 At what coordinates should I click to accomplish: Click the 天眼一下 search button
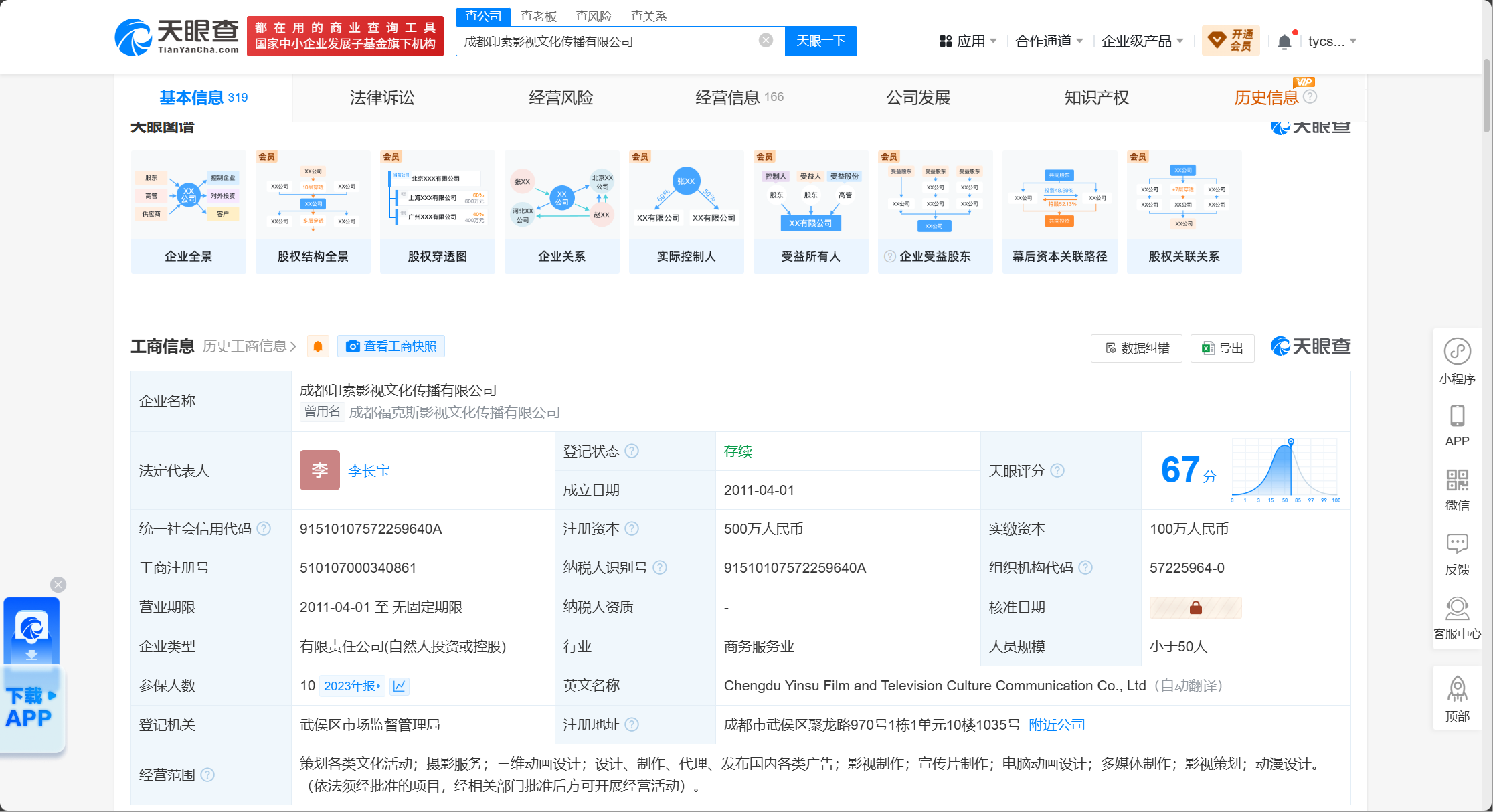[820, 41]
